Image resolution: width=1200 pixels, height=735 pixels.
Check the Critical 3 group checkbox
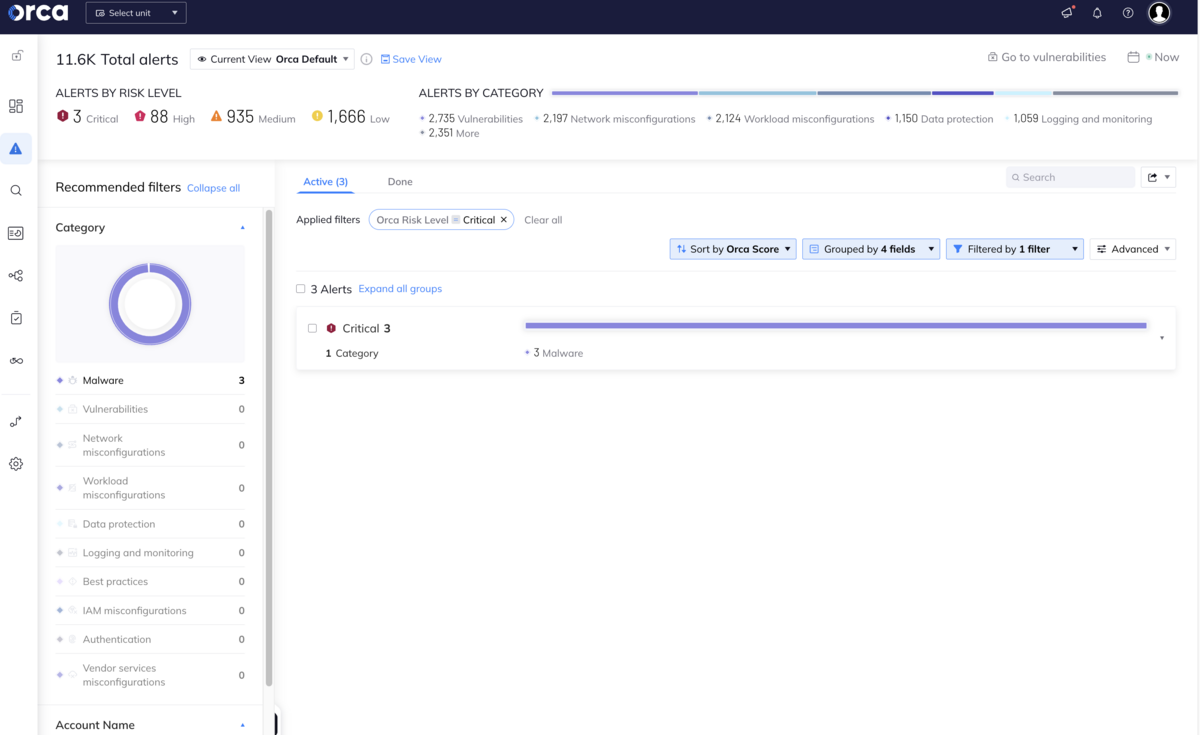313,328
